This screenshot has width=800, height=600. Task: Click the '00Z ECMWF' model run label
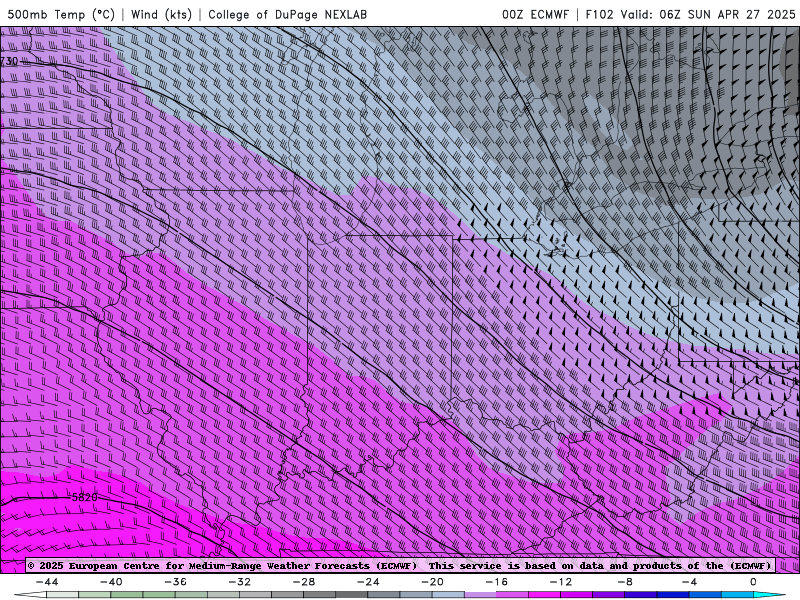click(x=535, y=14)
